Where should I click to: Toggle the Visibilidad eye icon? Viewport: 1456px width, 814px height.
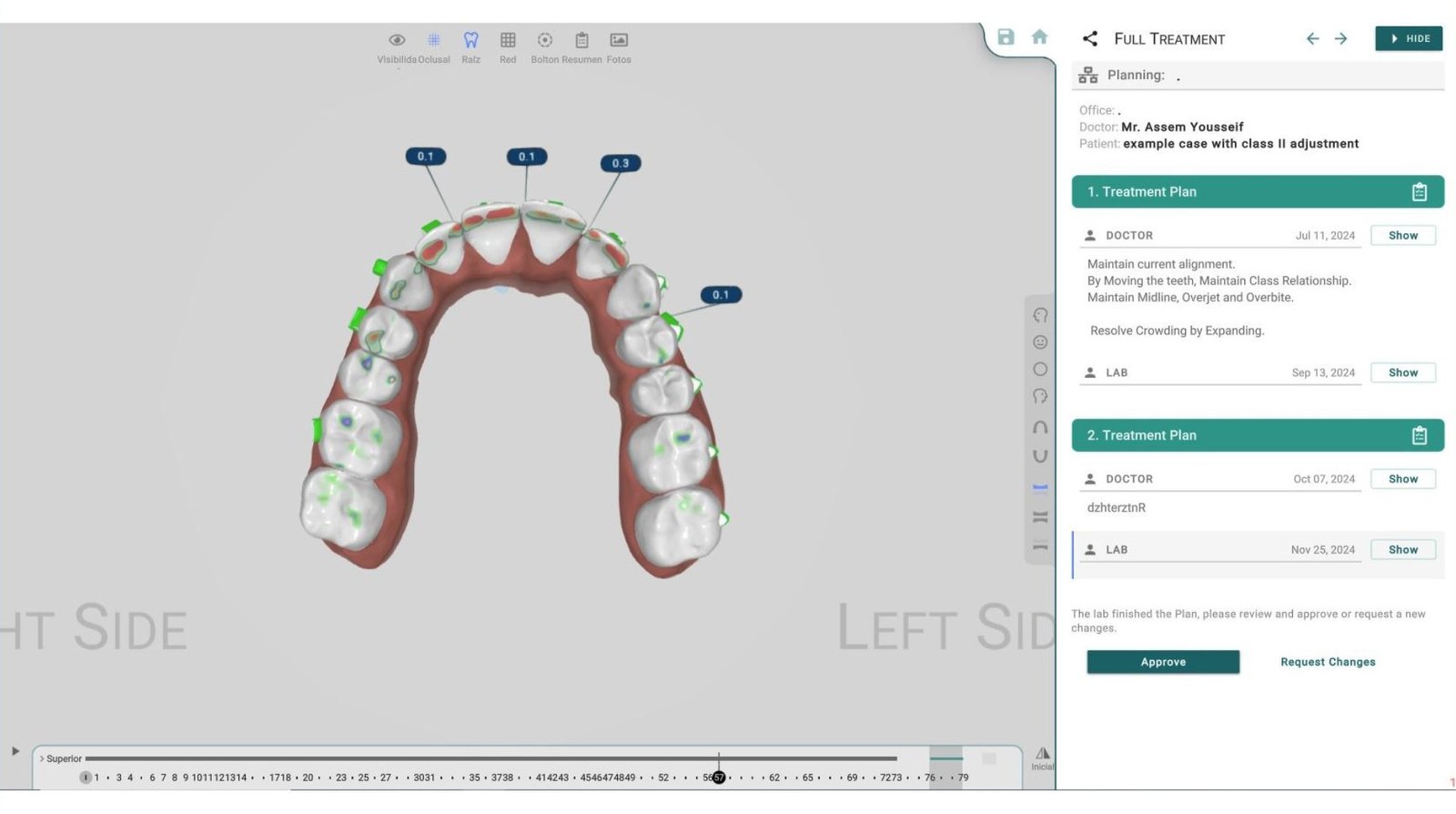[397, 41]
